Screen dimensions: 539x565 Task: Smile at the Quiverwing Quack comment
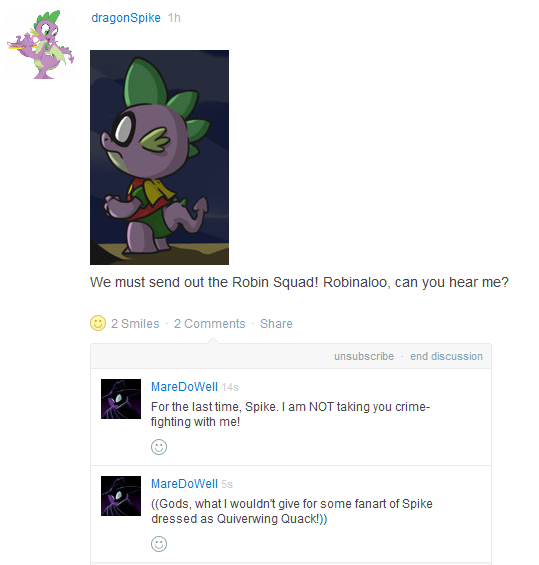[x=159, y=544]
